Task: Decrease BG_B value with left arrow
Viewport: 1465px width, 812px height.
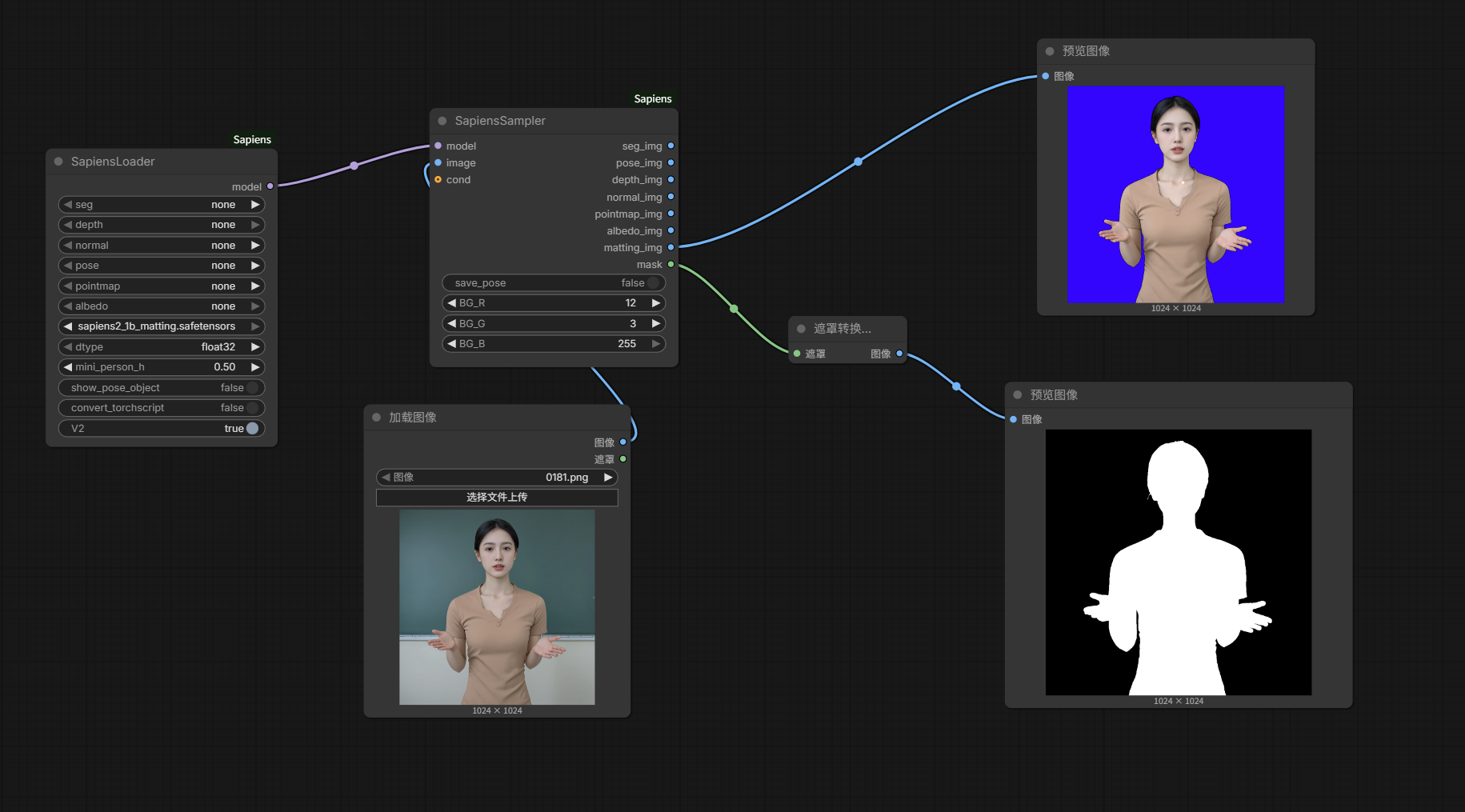Action: [x=452, y=344]
